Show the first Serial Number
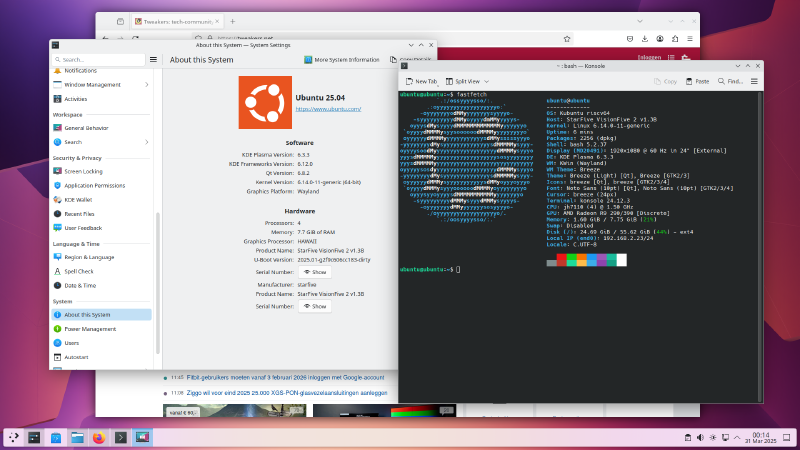Screen dimensions: 800x450 click(315, 272)
